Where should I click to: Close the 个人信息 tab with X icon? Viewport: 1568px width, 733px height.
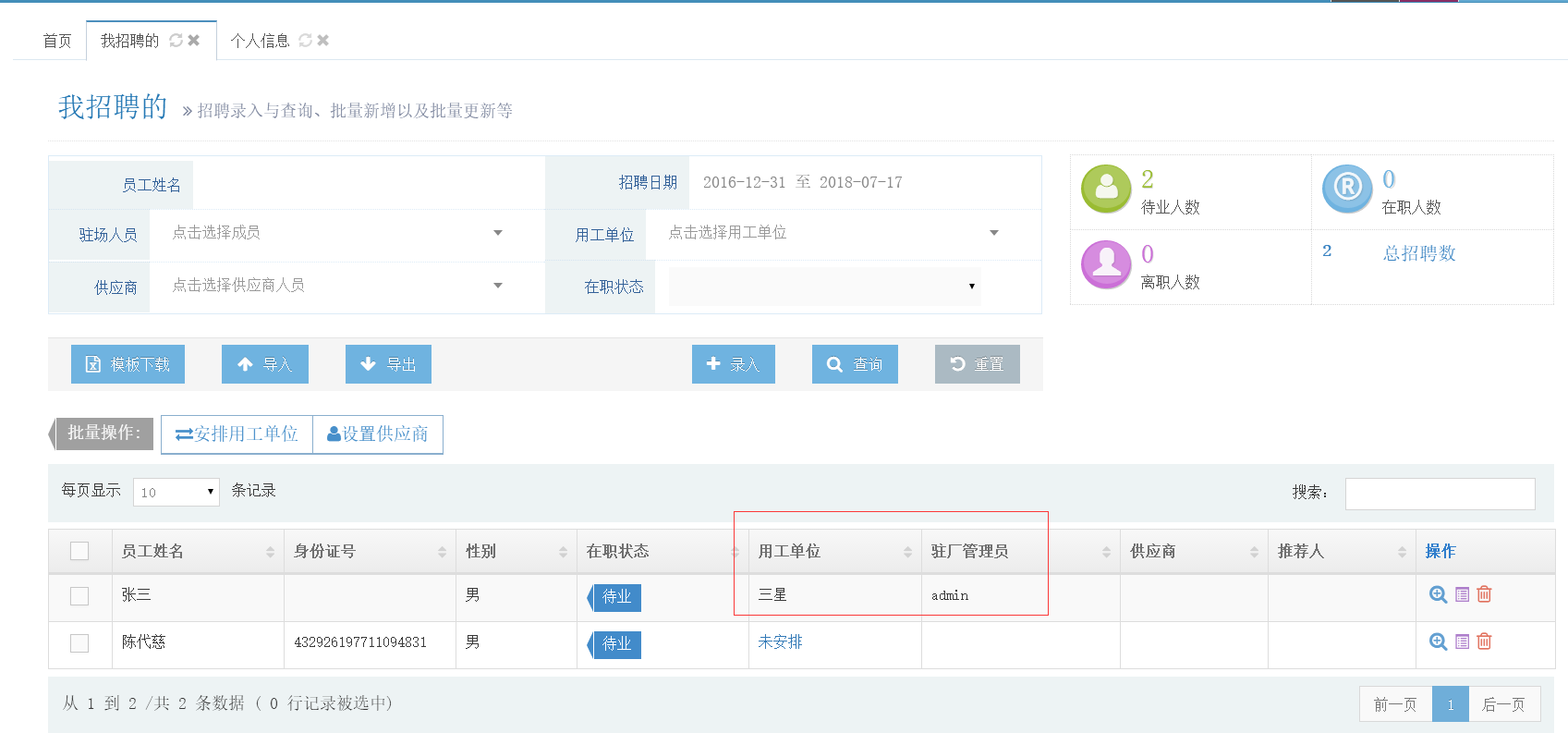(x=322, y=41)
